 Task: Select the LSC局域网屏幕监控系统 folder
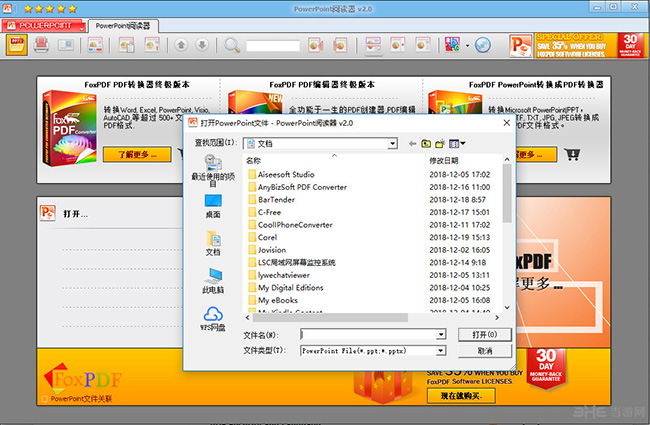[291, 262]
